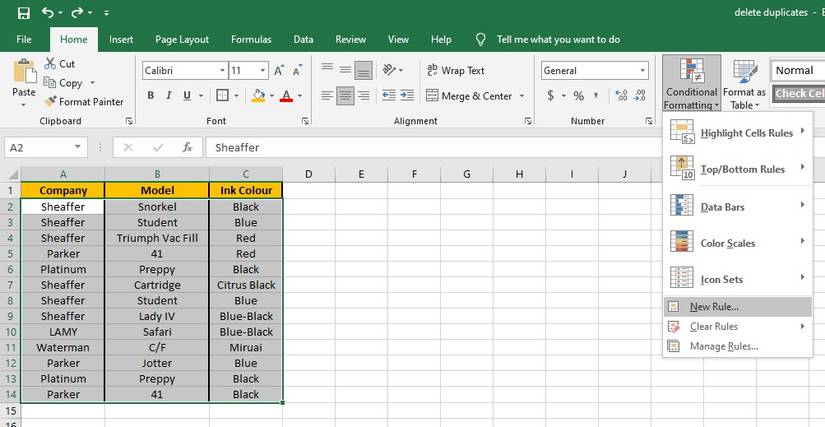Toggle Bold formatting
This screenshot has width=825, height=427.
pos(150,96)
